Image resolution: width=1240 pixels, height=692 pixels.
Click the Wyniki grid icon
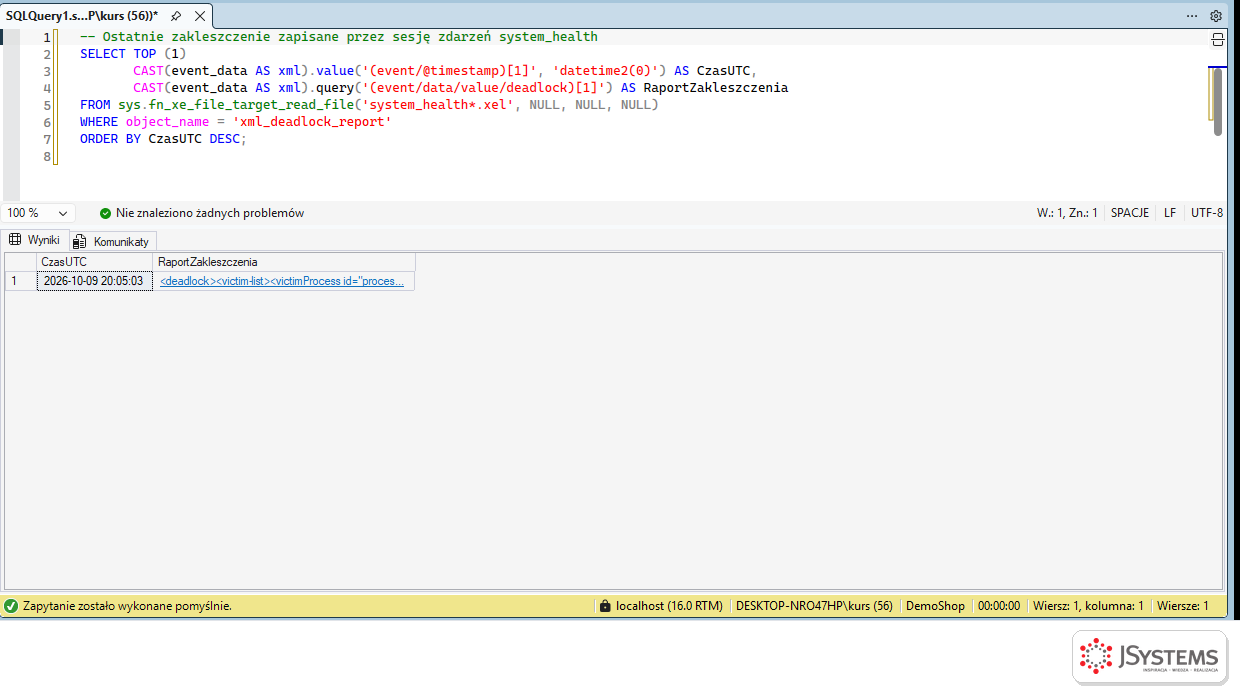15,240
